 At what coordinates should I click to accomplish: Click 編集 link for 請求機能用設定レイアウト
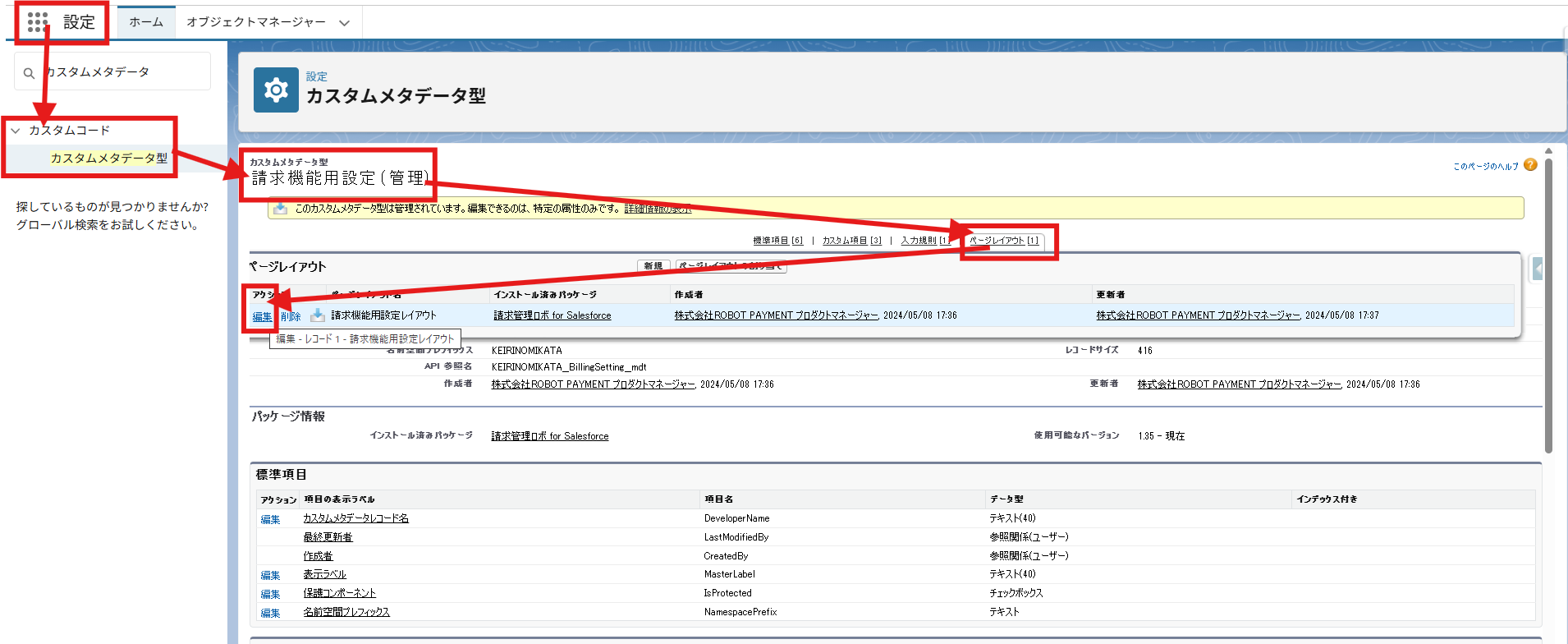tap(262, 316)
